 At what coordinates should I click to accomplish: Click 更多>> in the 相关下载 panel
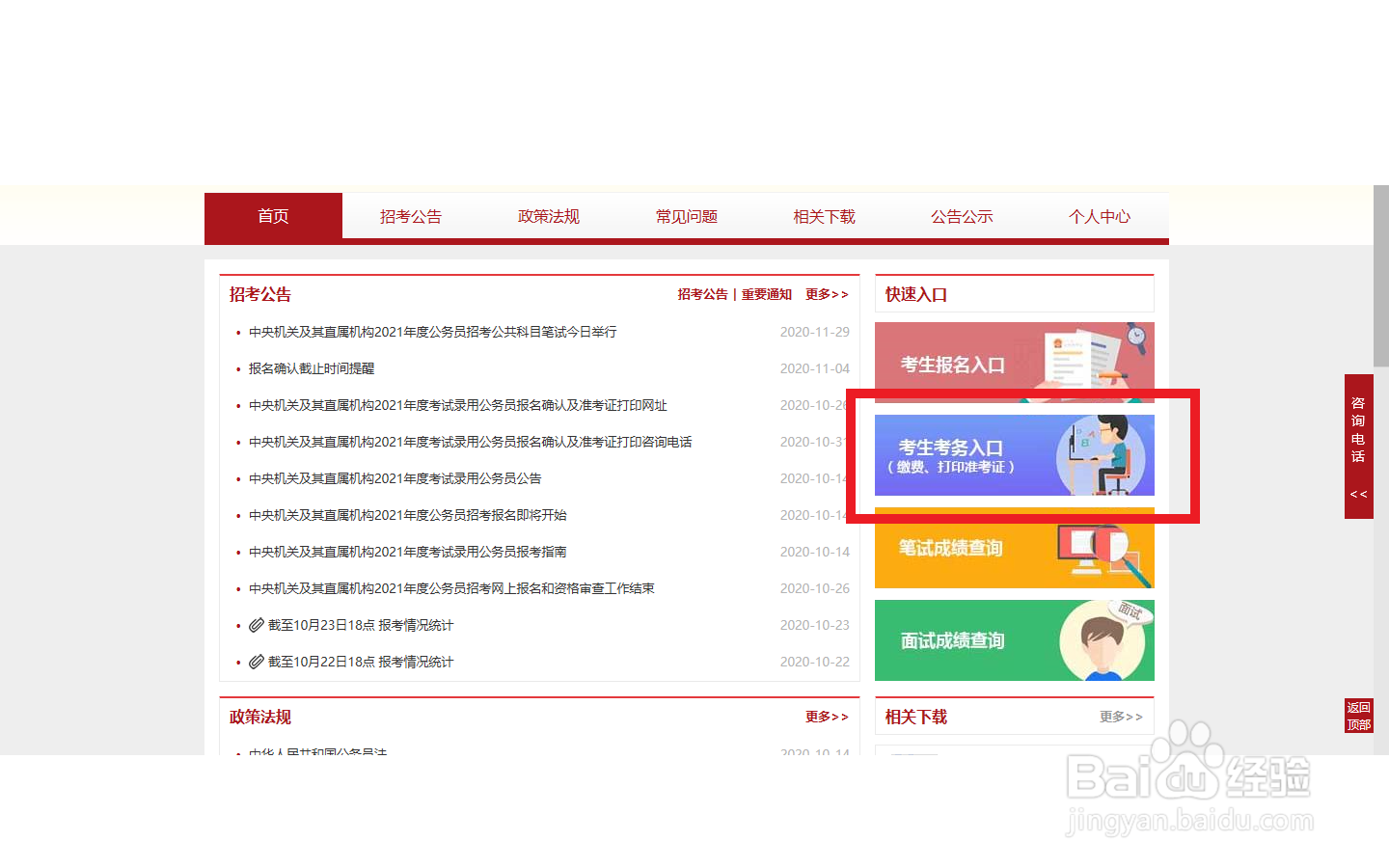[x=1121, y=717]
